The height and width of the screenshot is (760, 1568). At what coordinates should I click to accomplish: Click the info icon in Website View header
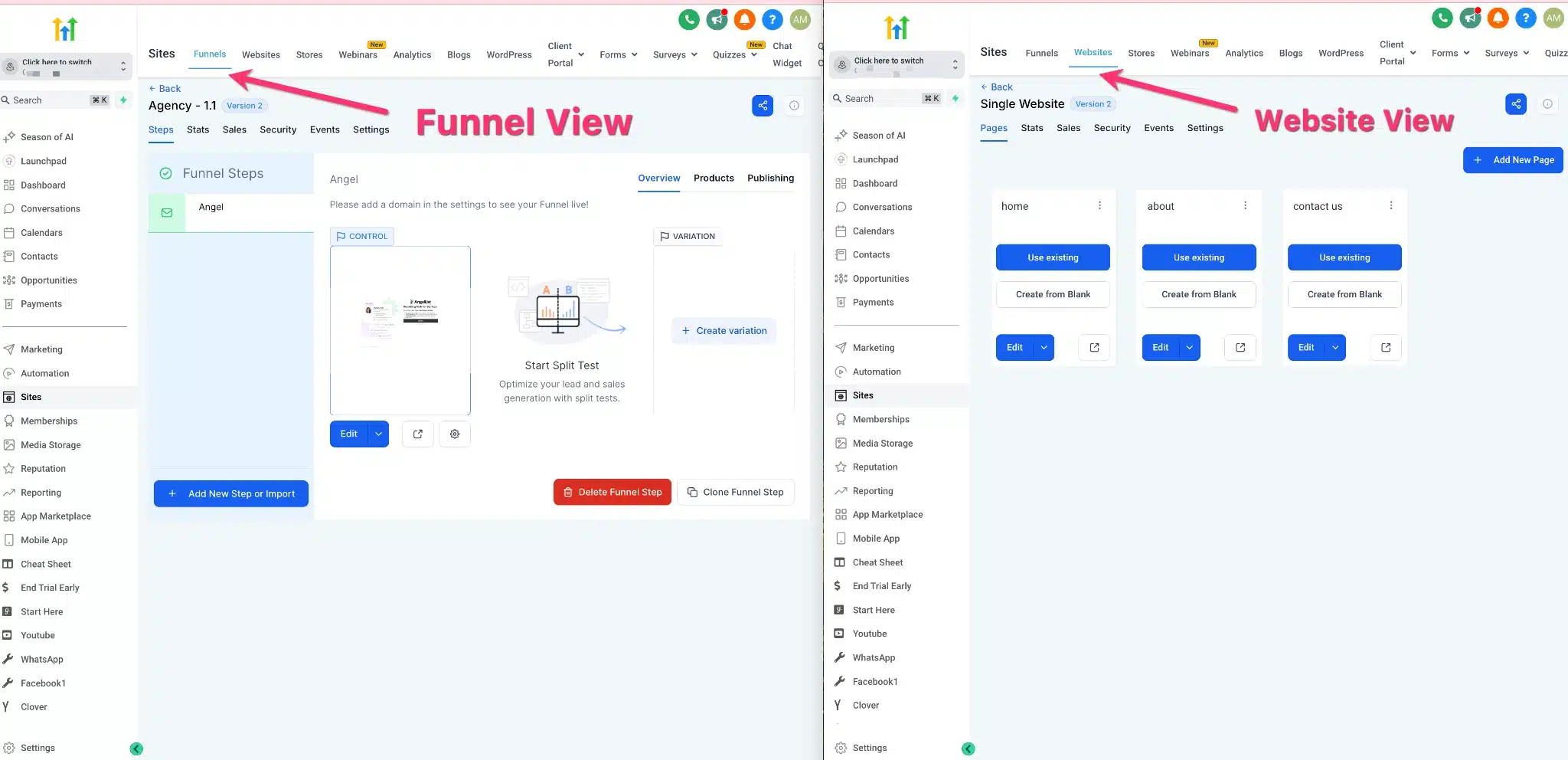pos(1547,104)
